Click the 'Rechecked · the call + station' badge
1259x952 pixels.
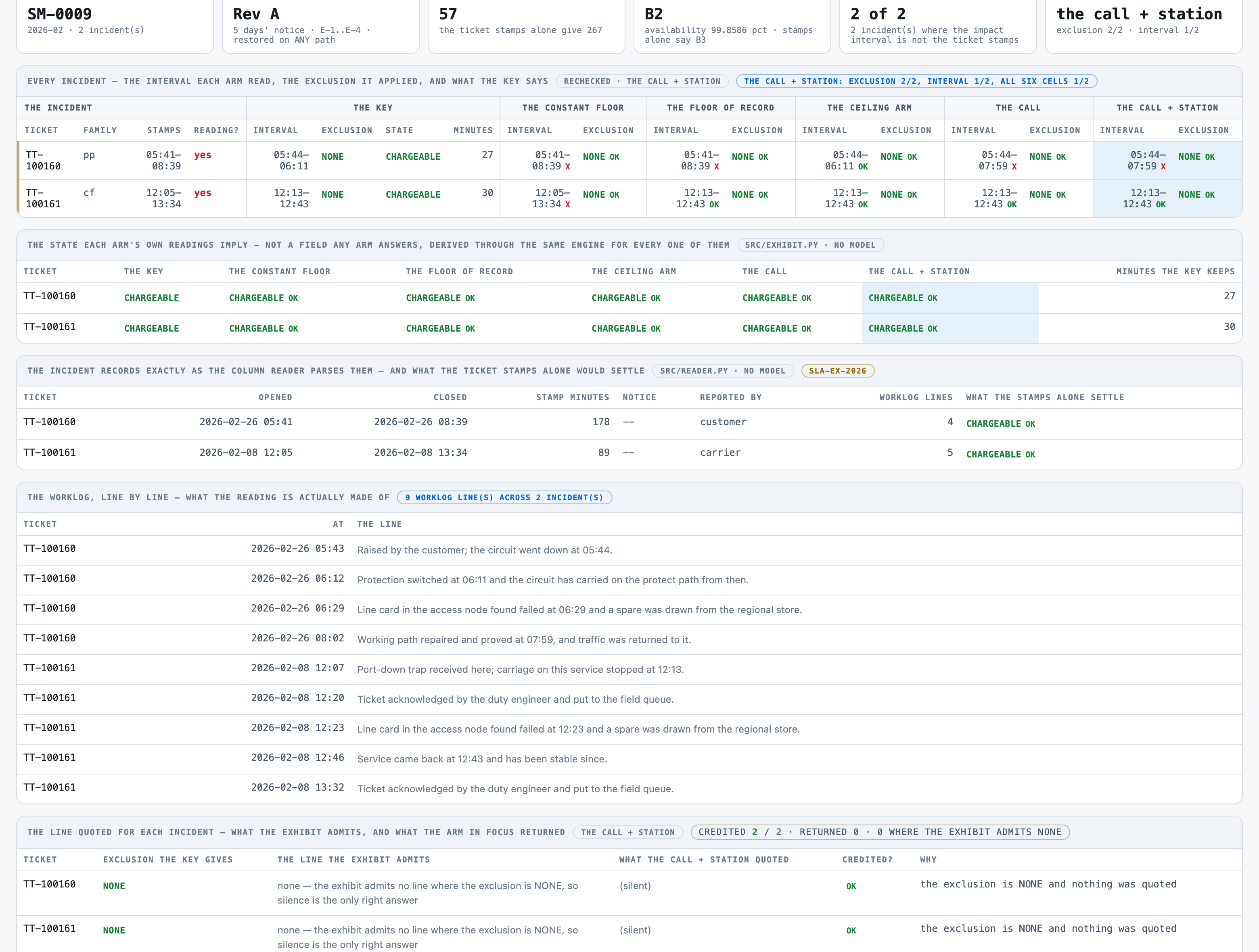point(642,81)
